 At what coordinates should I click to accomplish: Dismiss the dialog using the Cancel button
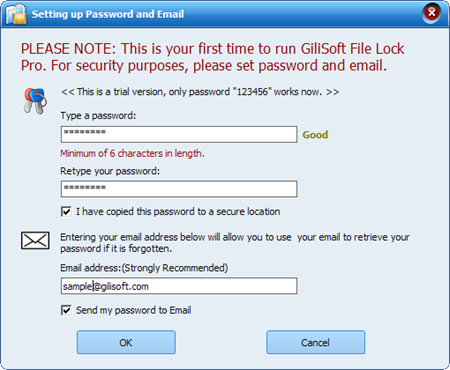pyautogui.click(x=315, y=342)
